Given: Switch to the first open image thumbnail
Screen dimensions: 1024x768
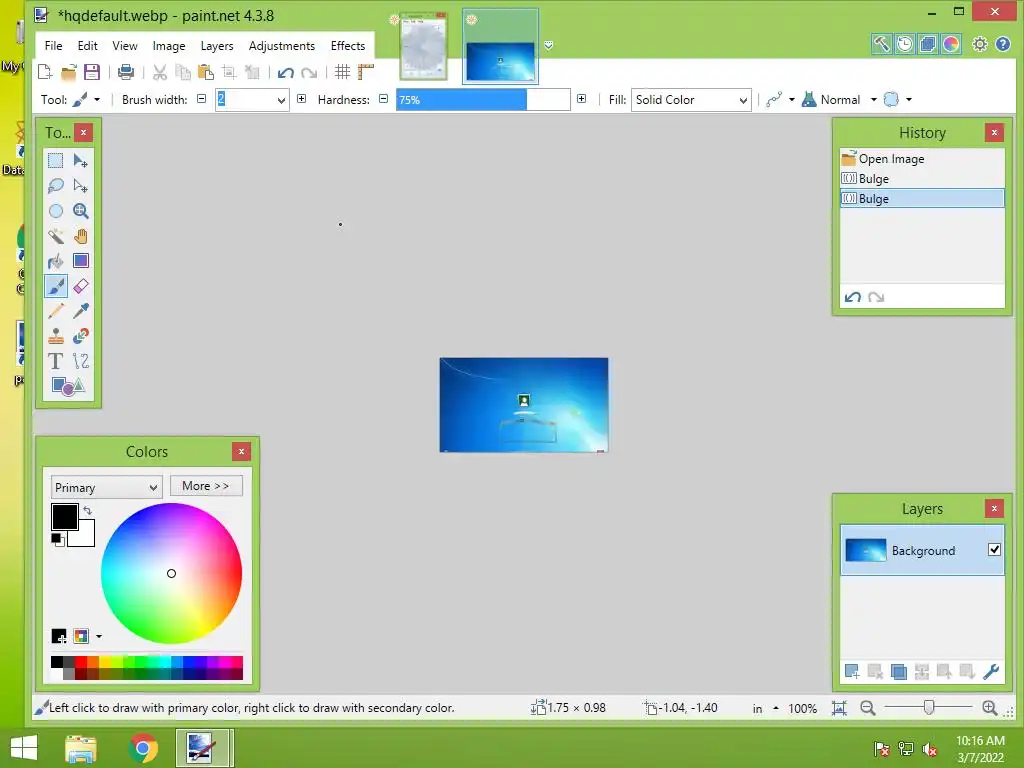Looking at the screenshot, I should (x=423, y=47).
